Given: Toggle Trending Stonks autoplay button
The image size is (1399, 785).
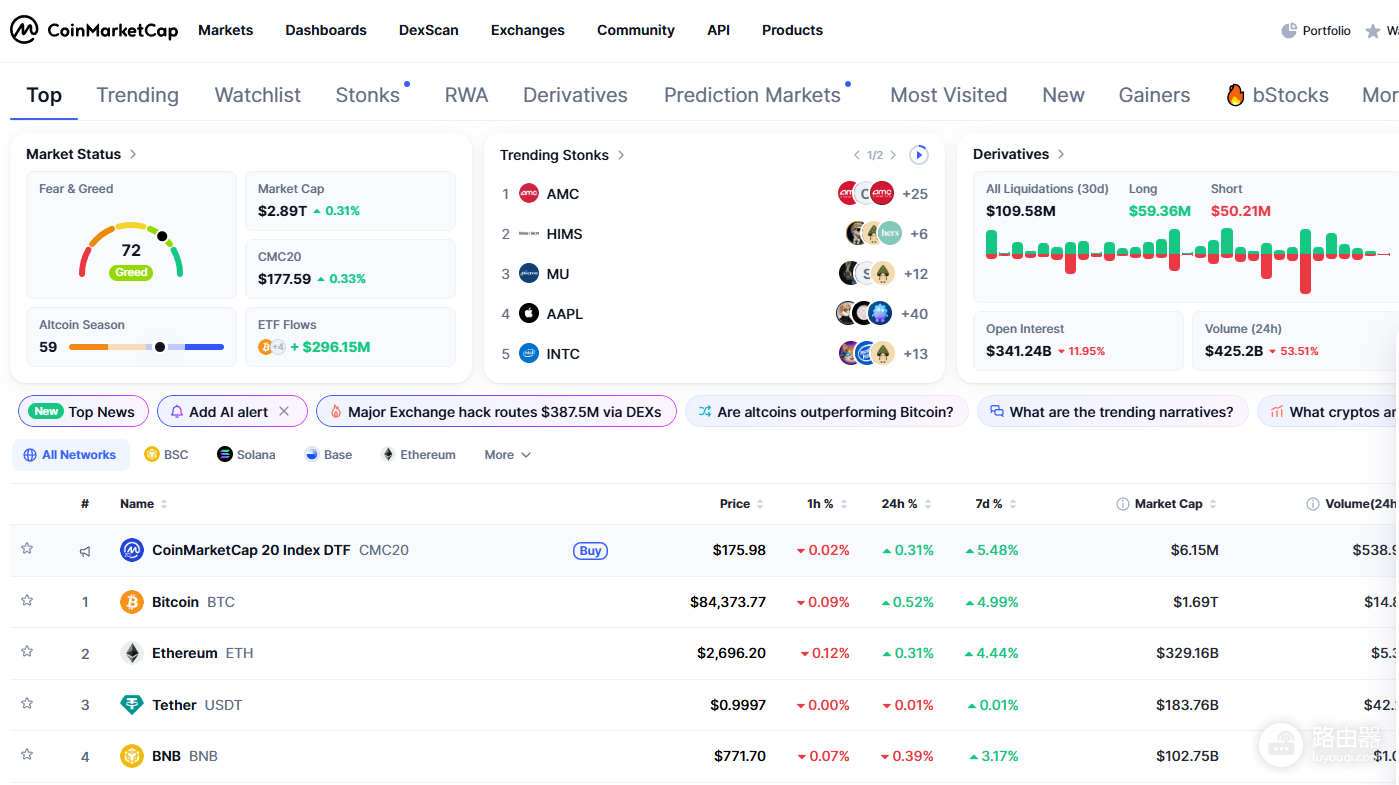Looking at the screenshot, I should point(919,155).
